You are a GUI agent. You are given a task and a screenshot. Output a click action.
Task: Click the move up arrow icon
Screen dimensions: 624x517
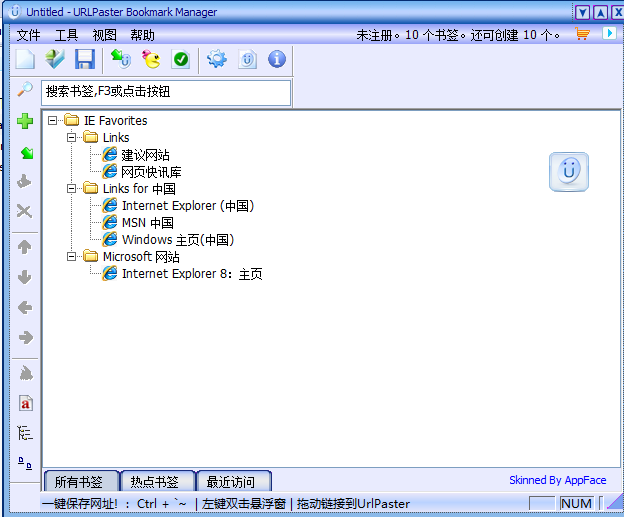pyautogui.click(x=25, y=247)
